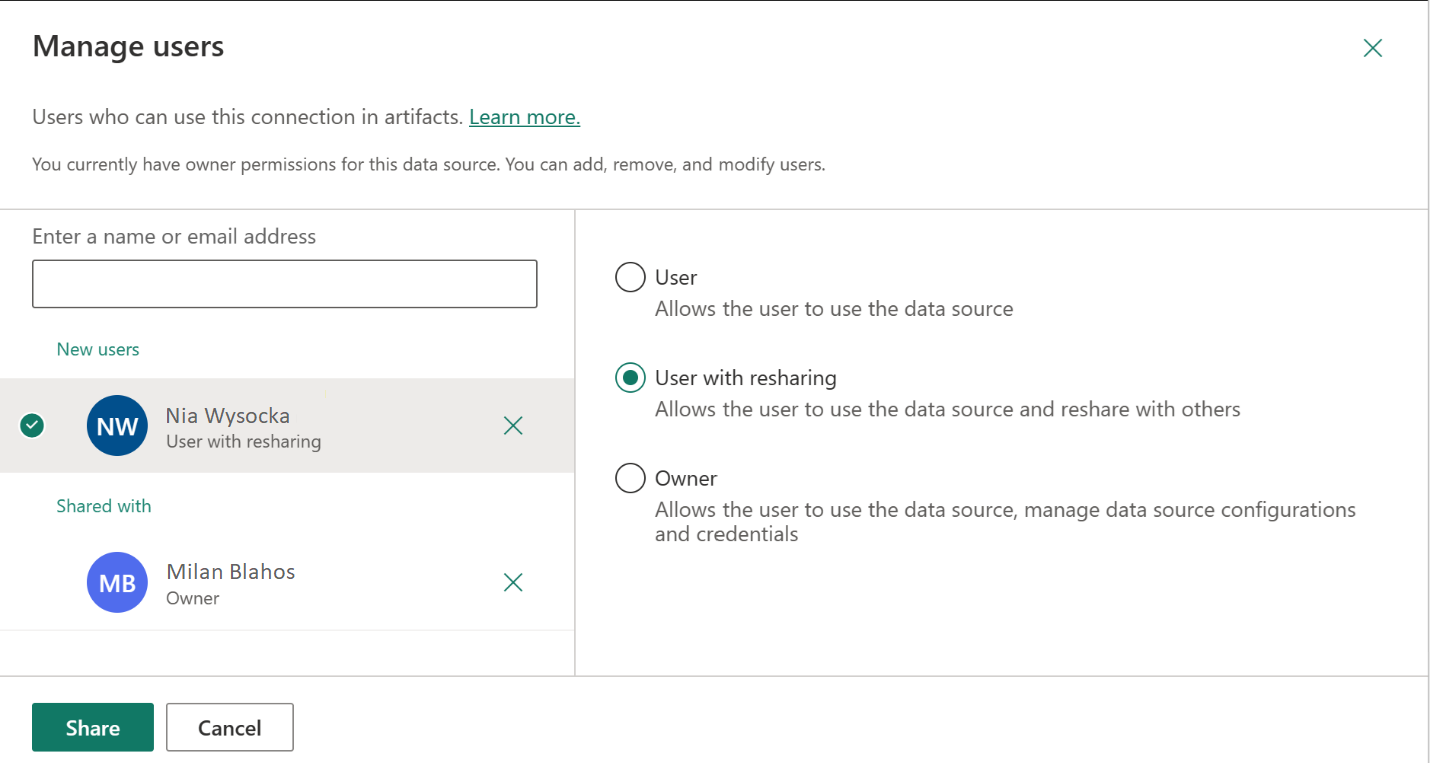
Task: Select the Nia Wysocka user row
Action: pos(300,426)
